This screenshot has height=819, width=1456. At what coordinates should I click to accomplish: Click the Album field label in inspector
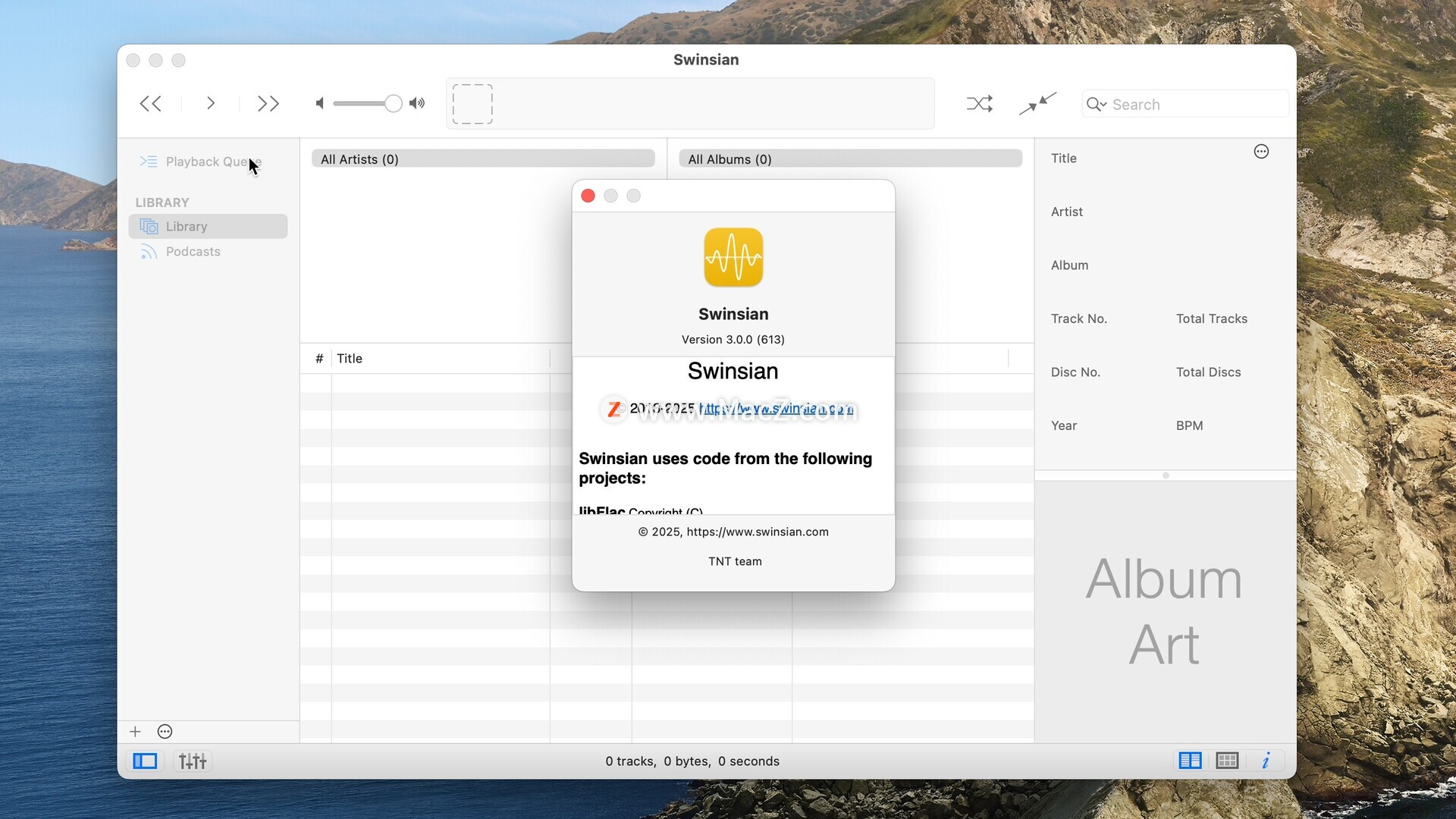coord(1069,265)
